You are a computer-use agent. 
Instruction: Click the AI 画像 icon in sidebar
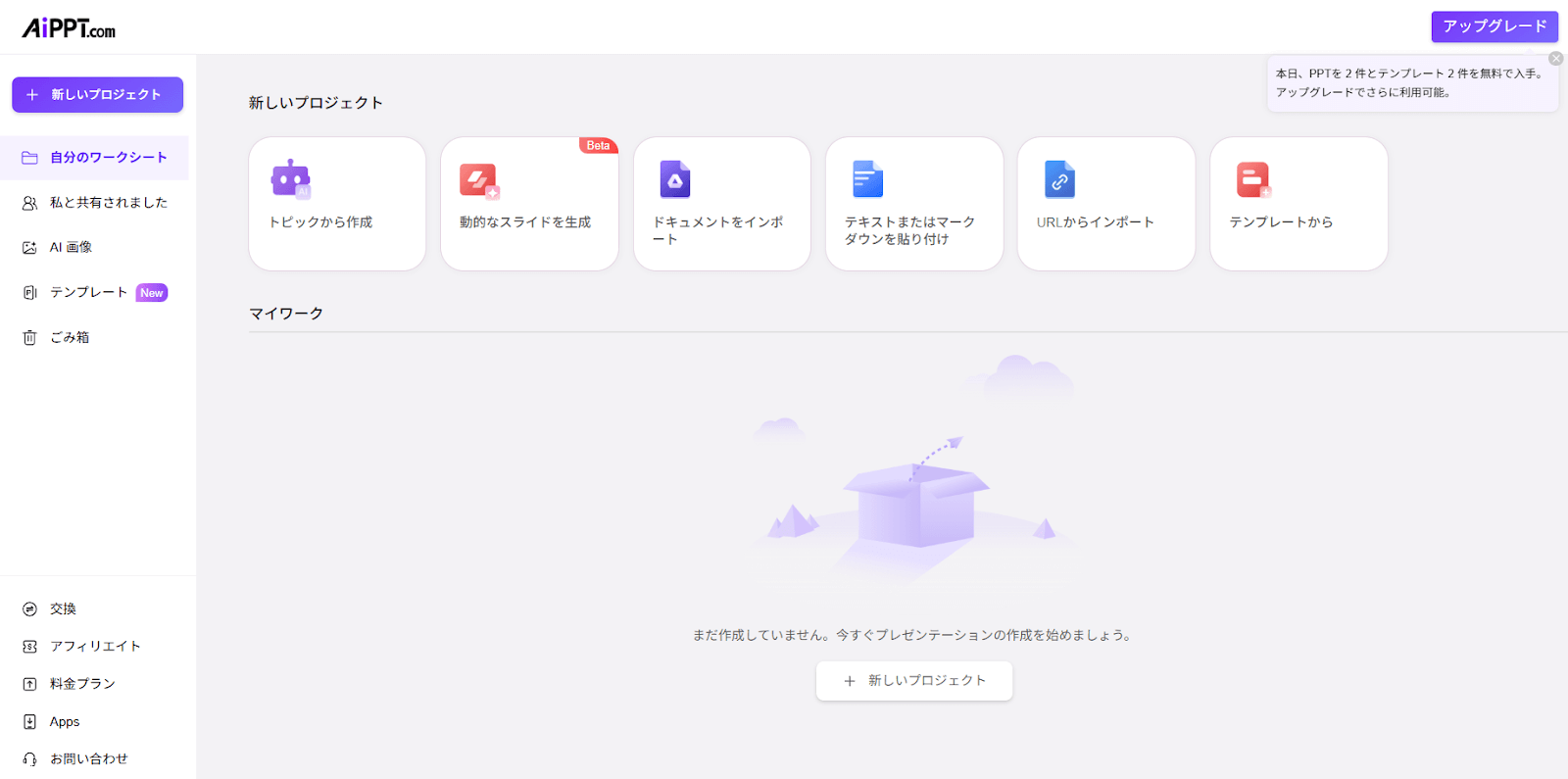[x=30, y=248]
